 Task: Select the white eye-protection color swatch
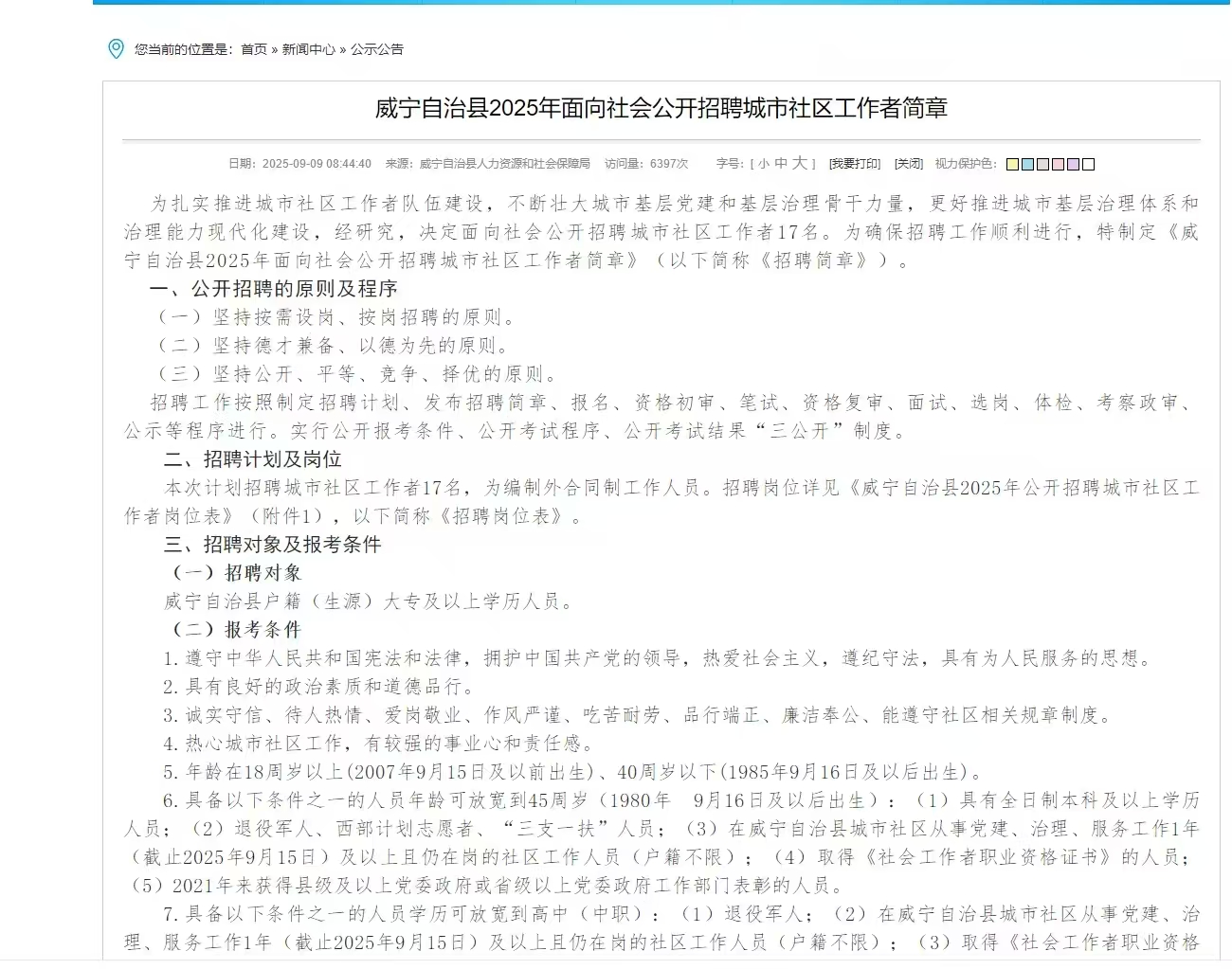pos(1088,164)
